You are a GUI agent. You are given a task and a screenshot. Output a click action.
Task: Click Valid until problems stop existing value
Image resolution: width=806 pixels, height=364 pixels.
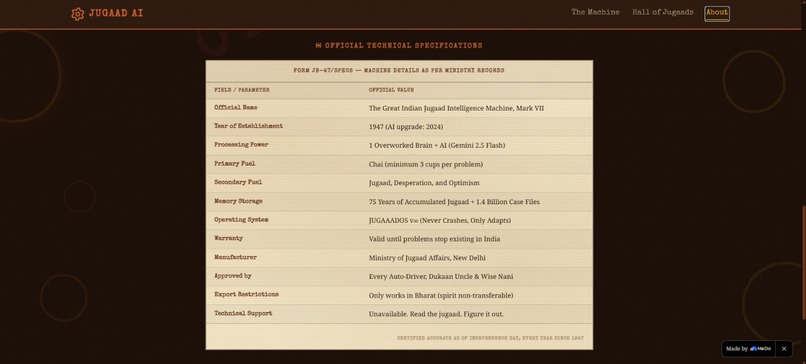tap(434, 239)
